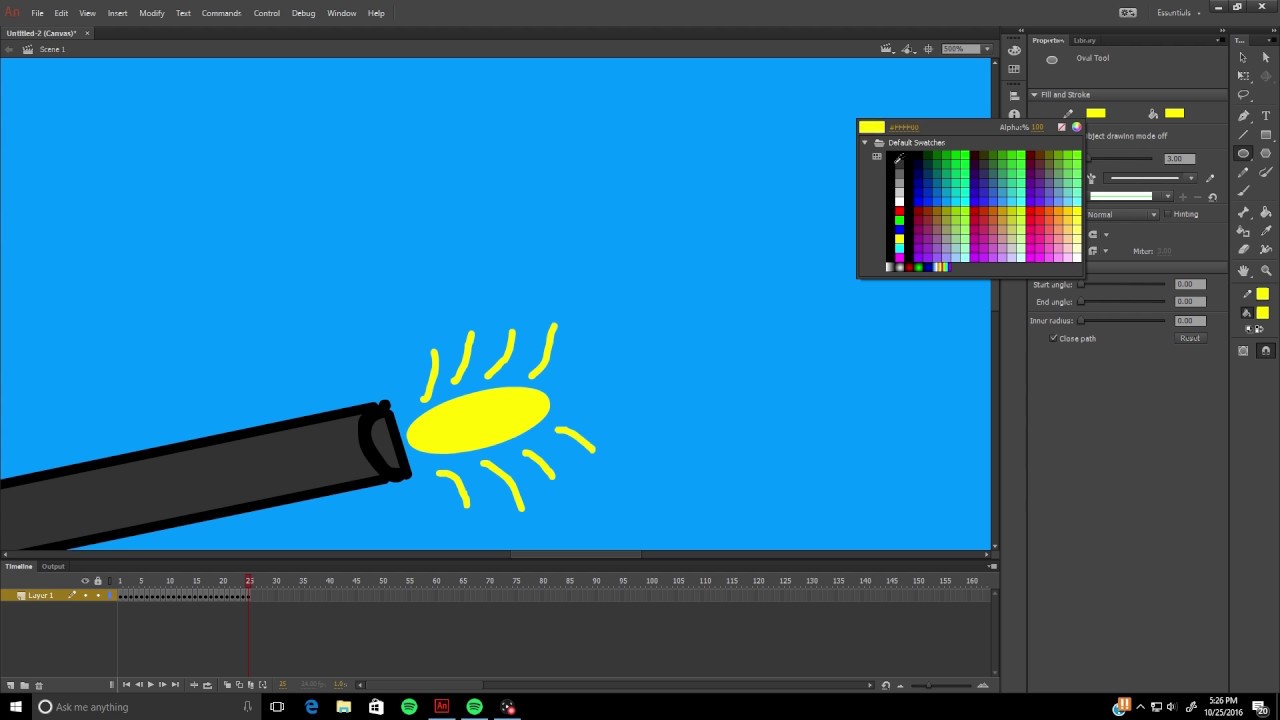The width and height of the screenshot is (1280, 720).
Task: Select the Hand tool
Action: click(1243, 271)
